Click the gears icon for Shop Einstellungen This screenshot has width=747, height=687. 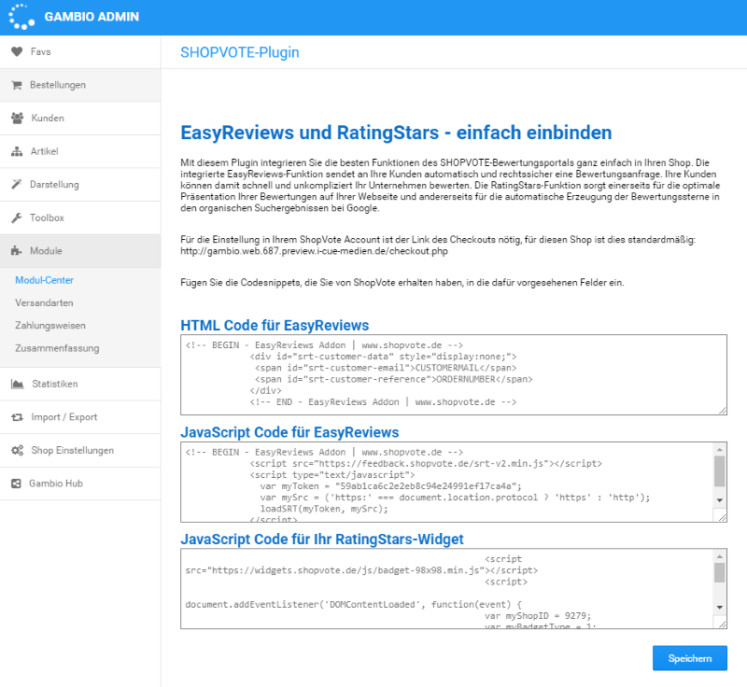16,450
